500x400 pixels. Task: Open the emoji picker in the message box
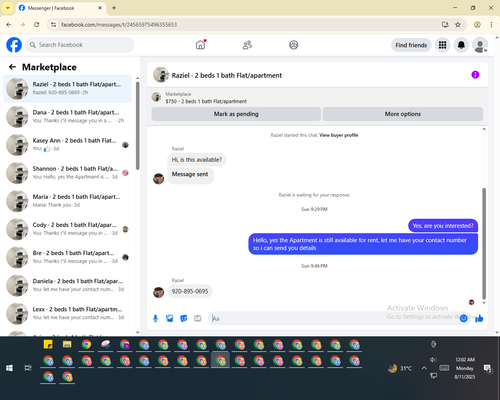pos(463,319)
